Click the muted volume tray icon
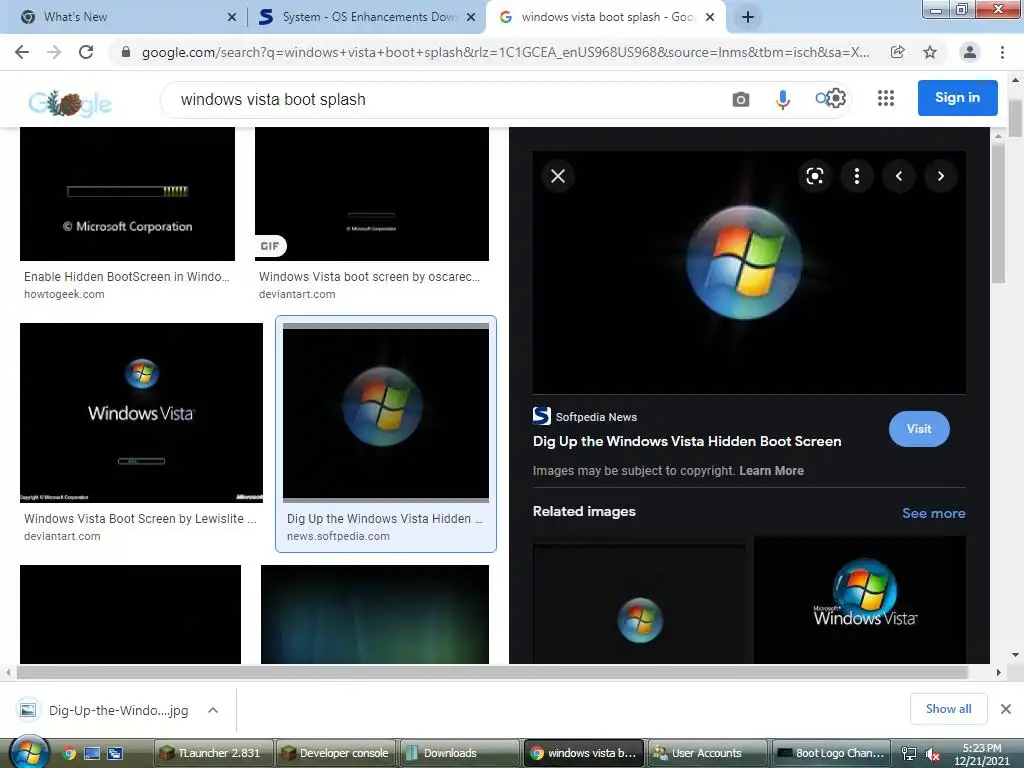The image size is (1024, 768). coord(933,754)
